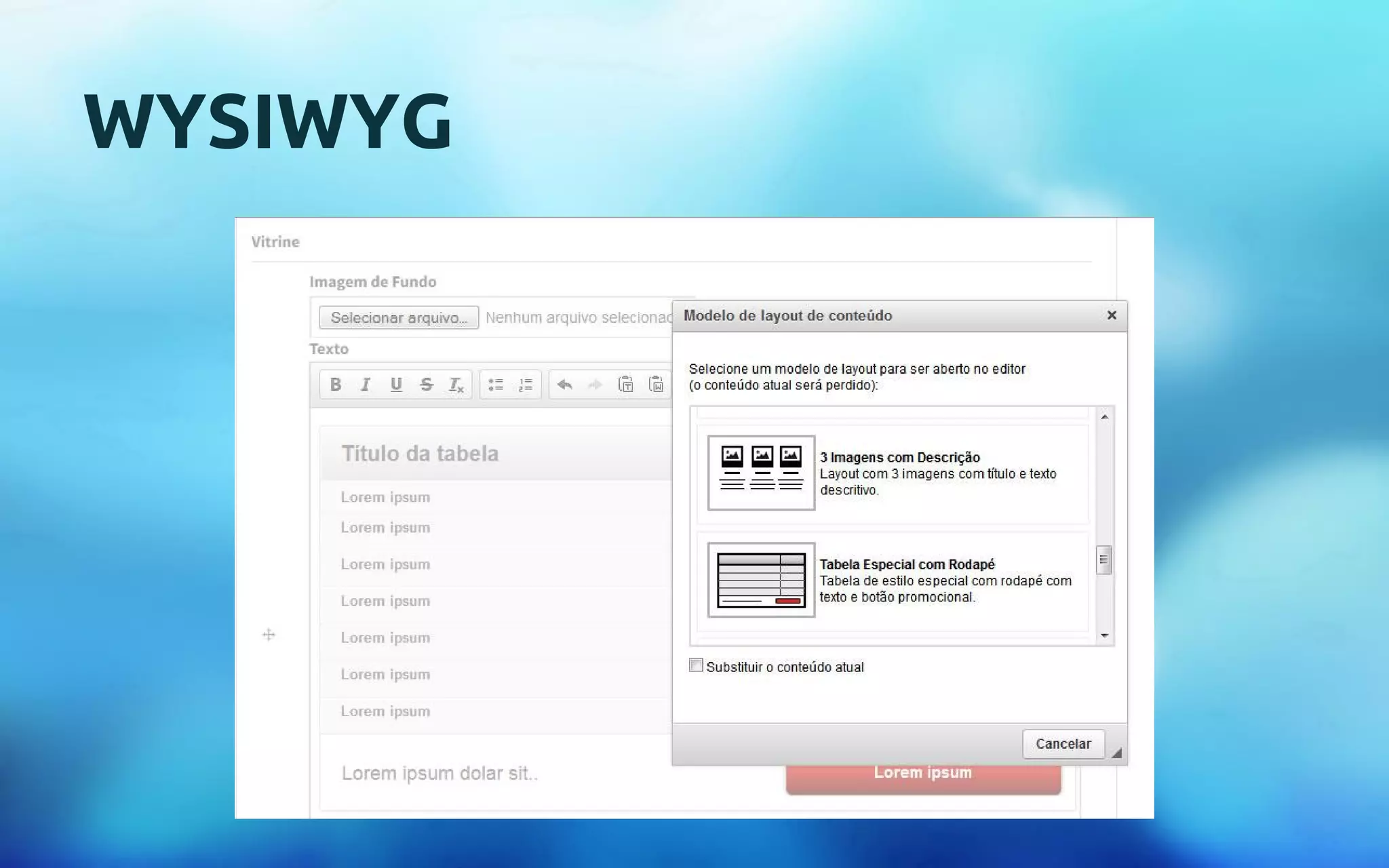This screenshot has height=868, width=1389.
Task: Click the Vitrine section heading
Action: click(275, 241)
